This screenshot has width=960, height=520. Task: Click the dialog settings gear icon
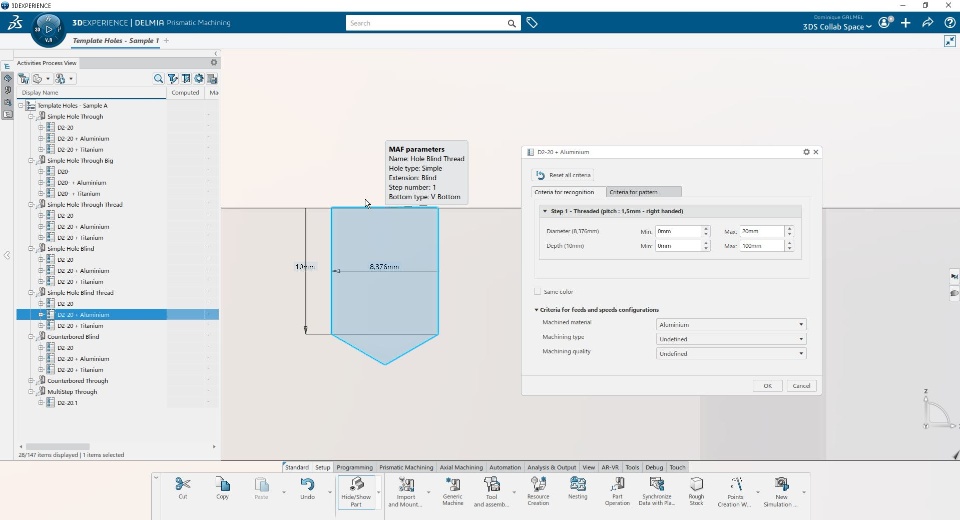806,152
